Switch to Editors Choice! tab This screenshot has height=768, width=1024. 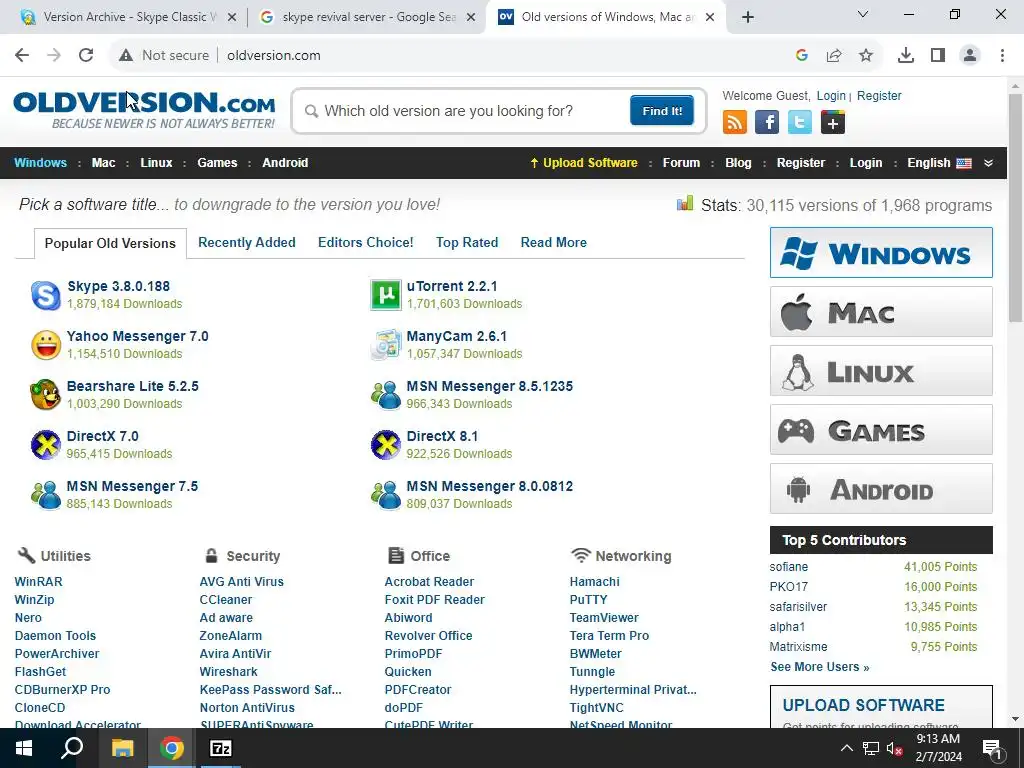(x=366, y=242)
